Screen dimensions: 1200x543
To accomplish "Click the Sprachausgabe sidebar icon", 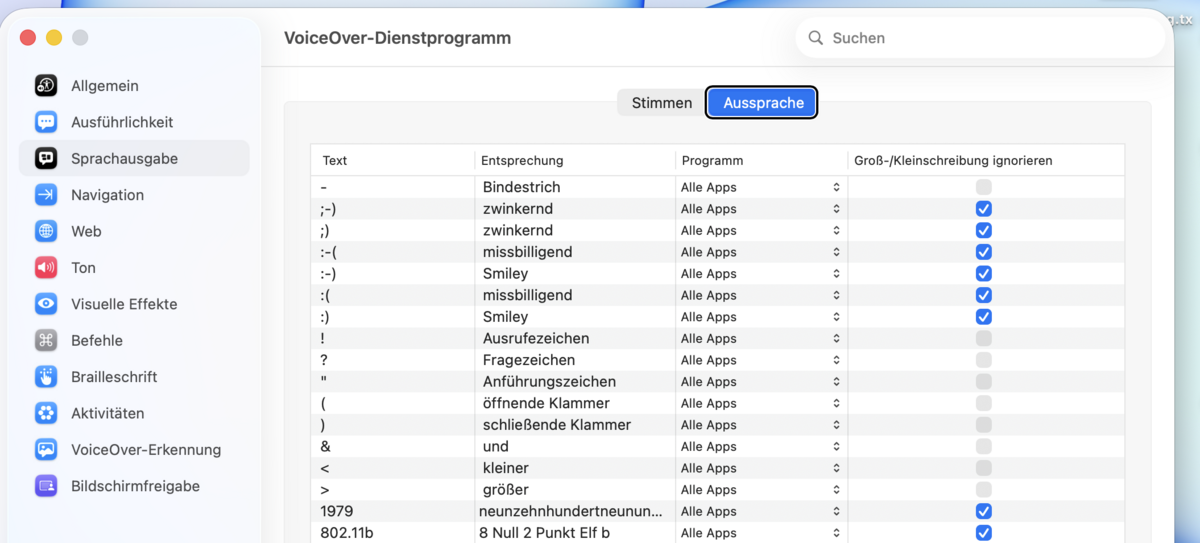I will 46,159.
